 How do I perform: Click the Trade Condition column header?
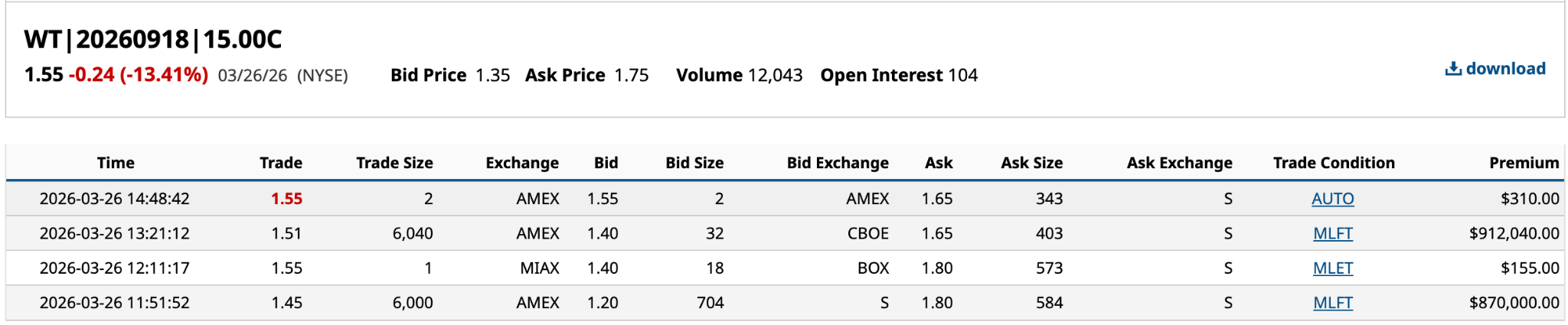point(1333,163)
